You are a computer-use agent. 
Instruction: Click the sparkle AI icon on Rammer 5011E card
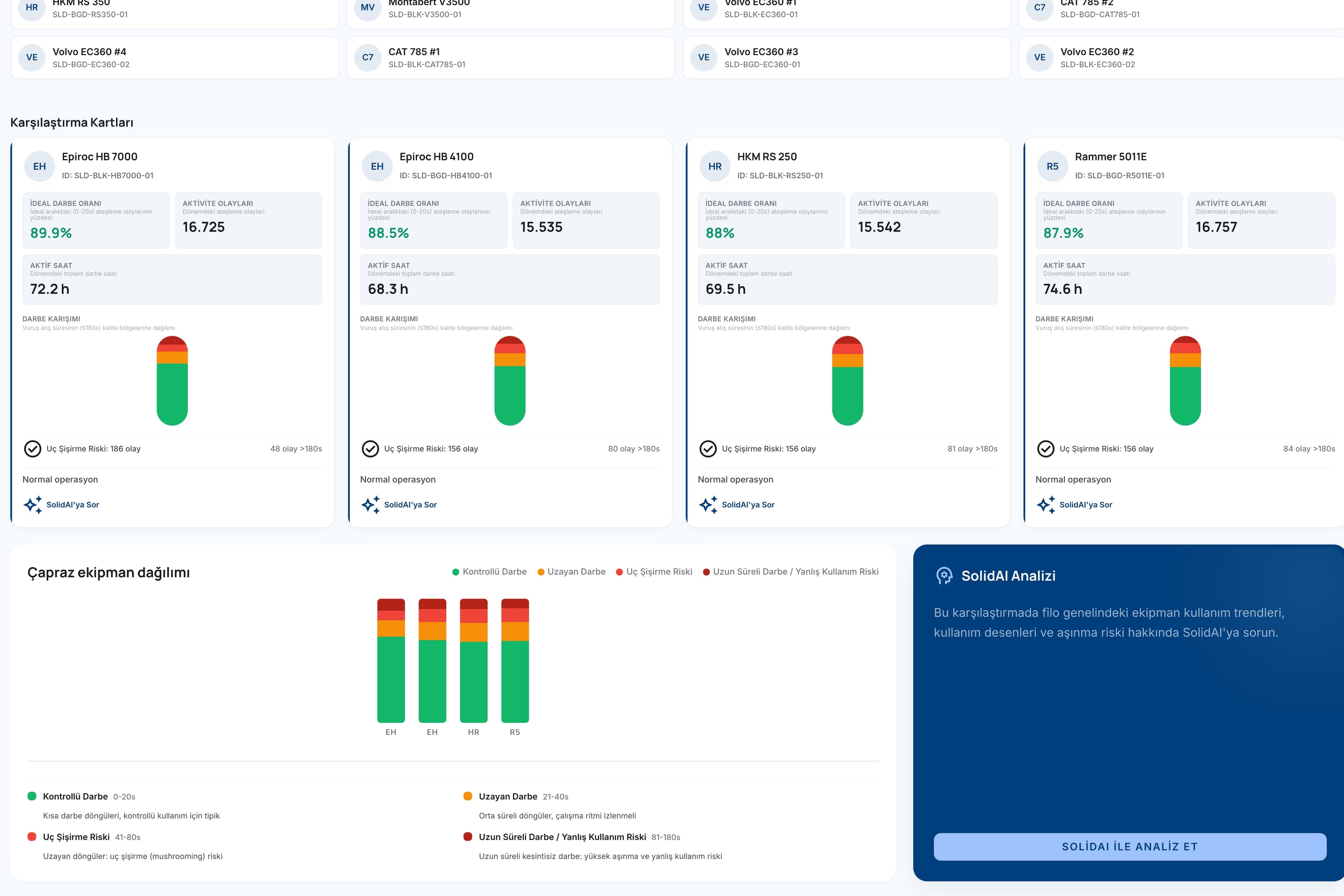point(1046,505)
